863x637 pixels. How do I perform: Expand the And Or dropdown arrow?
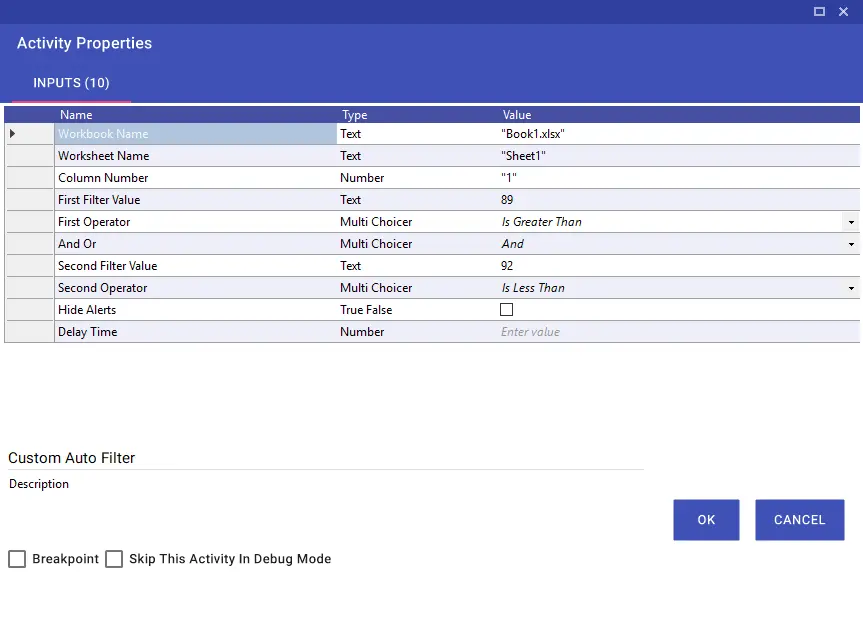click(851, 244)
